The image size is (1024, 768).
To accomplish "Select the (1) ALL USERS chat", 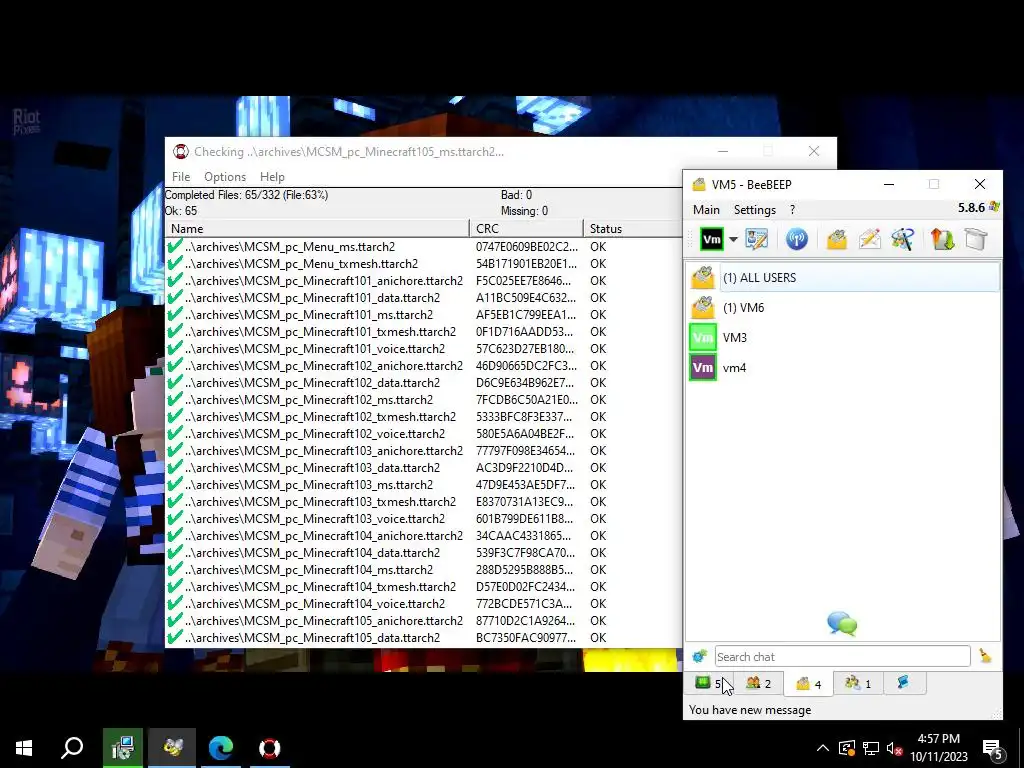I will coord(843,278).
